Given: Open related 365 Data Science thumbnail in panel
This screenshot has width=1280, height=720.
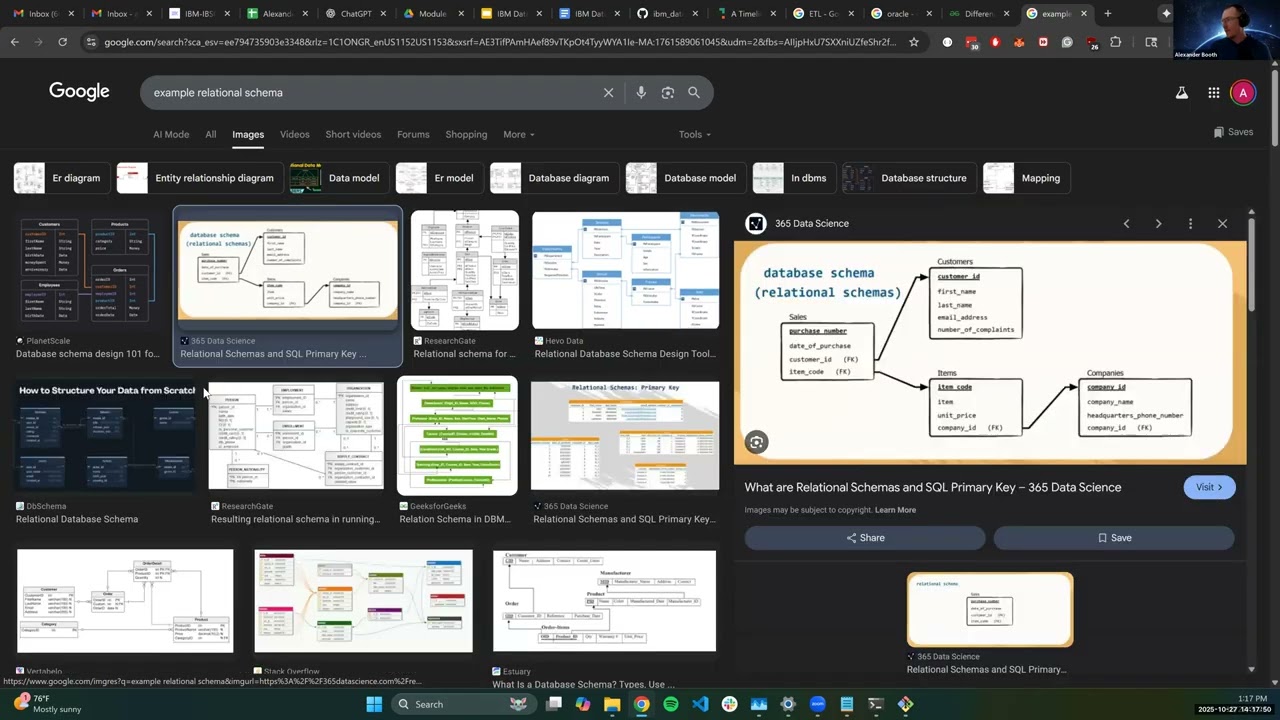Looking at the screenshot, I should pos(990,609).
